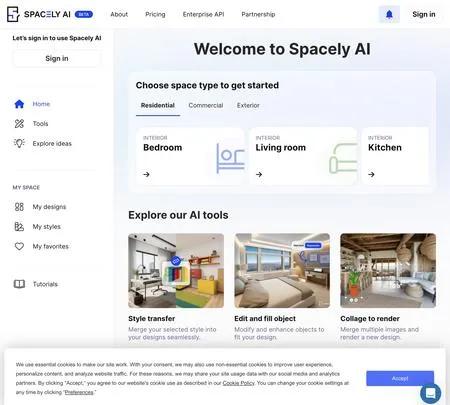Viewport: 450px width, 405px height.
Task: Accept the cookie consent
Action: tap(400, 378)
